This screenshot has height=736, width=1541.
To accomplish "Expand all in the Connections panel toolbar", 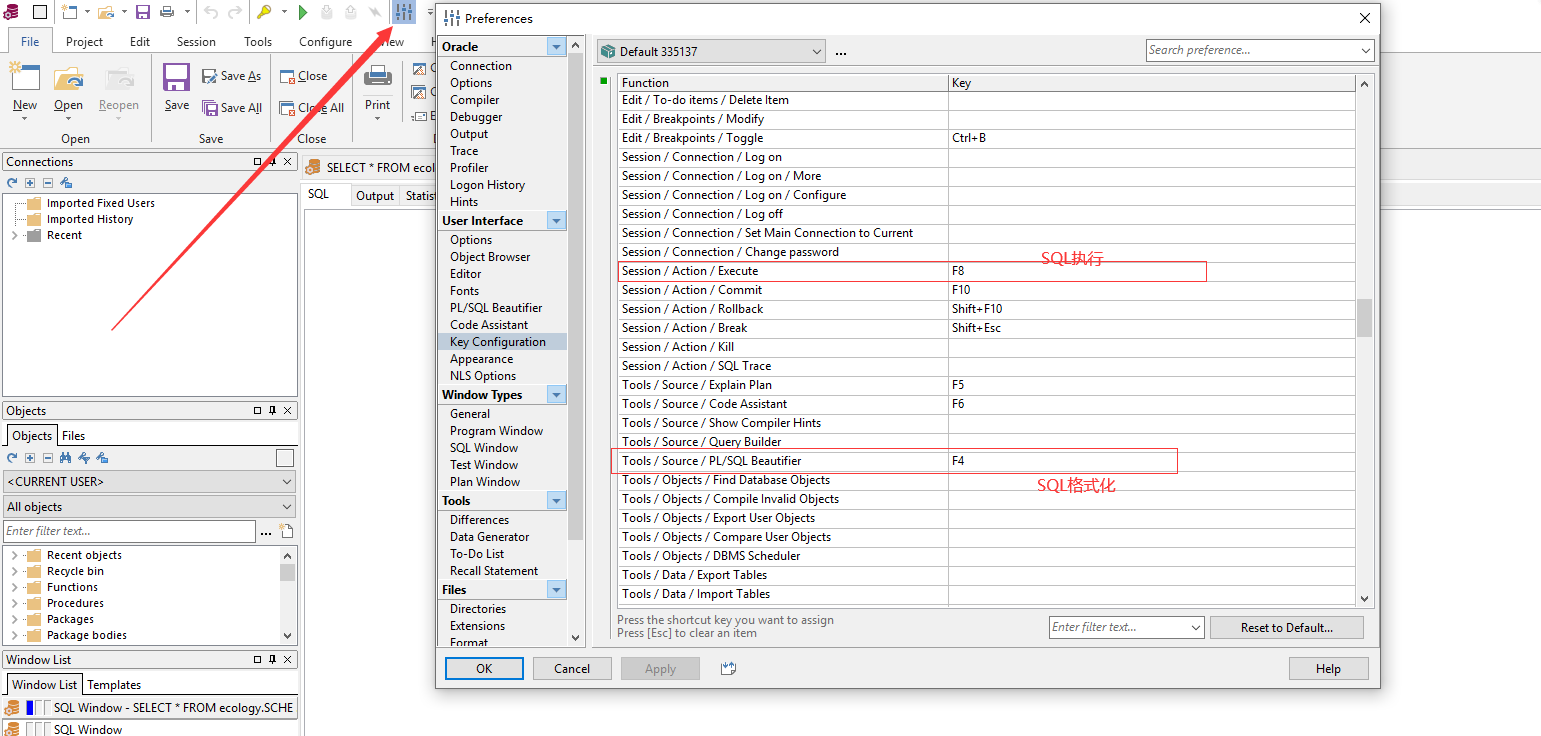I will pyautogui.click(x=30, y=182).
